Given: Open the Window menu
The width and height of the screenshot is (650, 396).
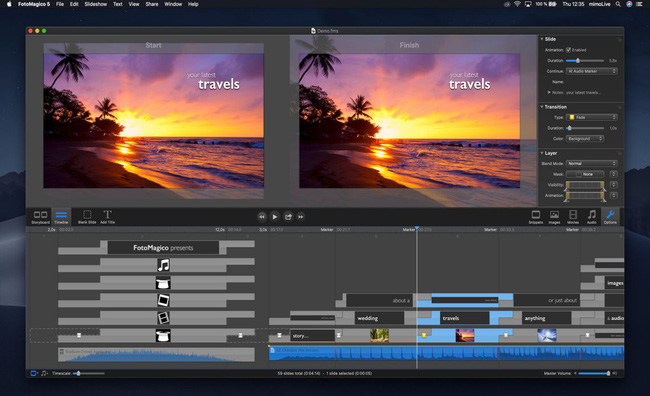Looking at the screenshot, I should pyautogui.click(x=173, y=4).
